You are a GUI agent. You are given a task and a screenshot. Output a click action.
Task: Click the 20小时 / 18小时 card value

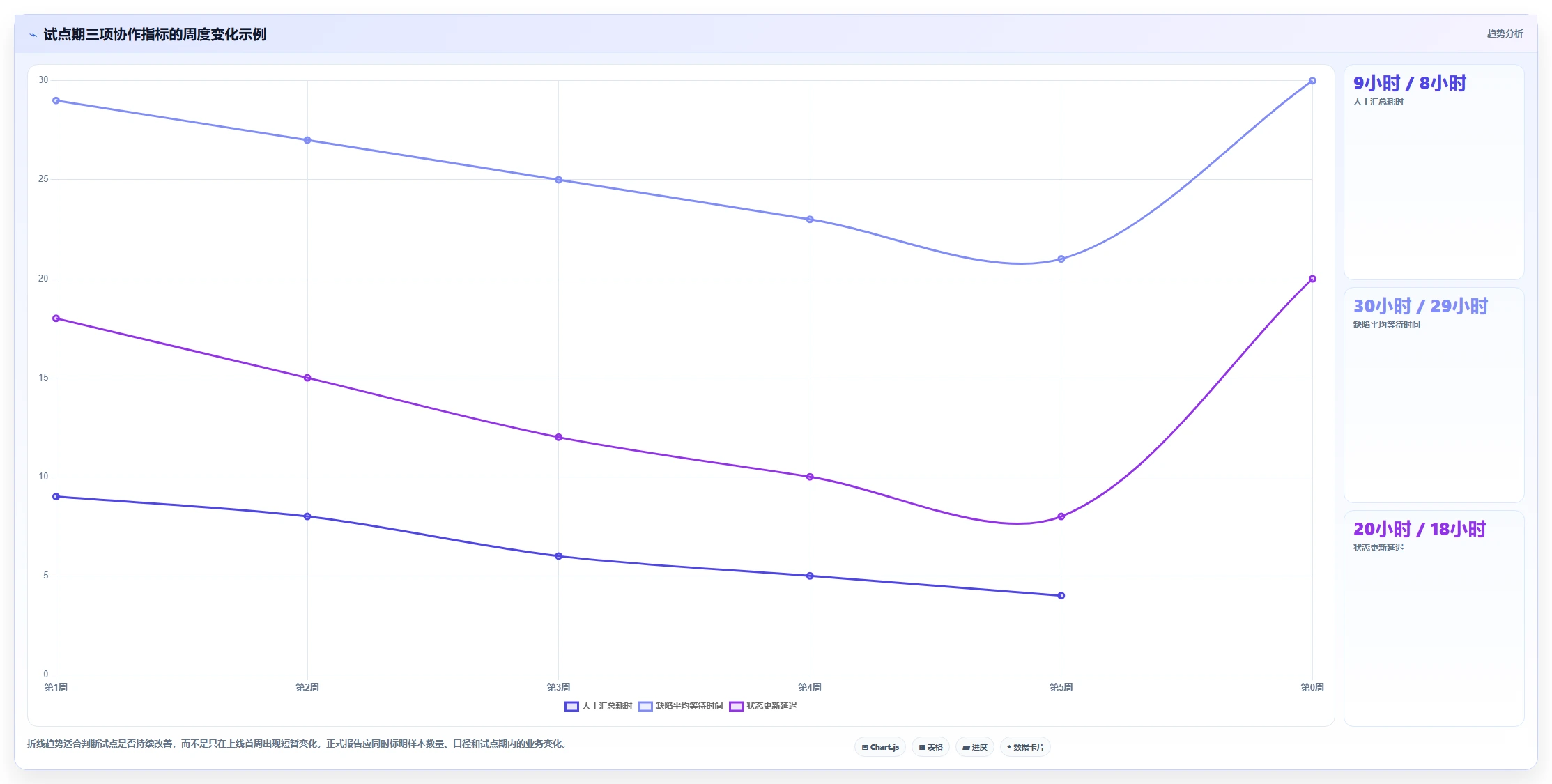point(1420,529)
